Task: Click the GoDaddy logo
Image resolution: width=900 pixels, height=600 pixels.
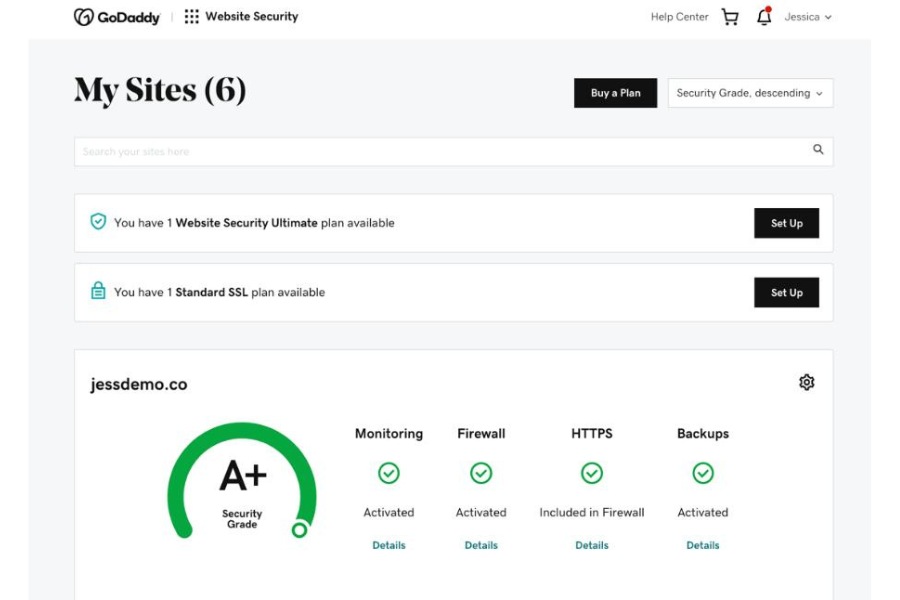Action: (x=117, y=17)
